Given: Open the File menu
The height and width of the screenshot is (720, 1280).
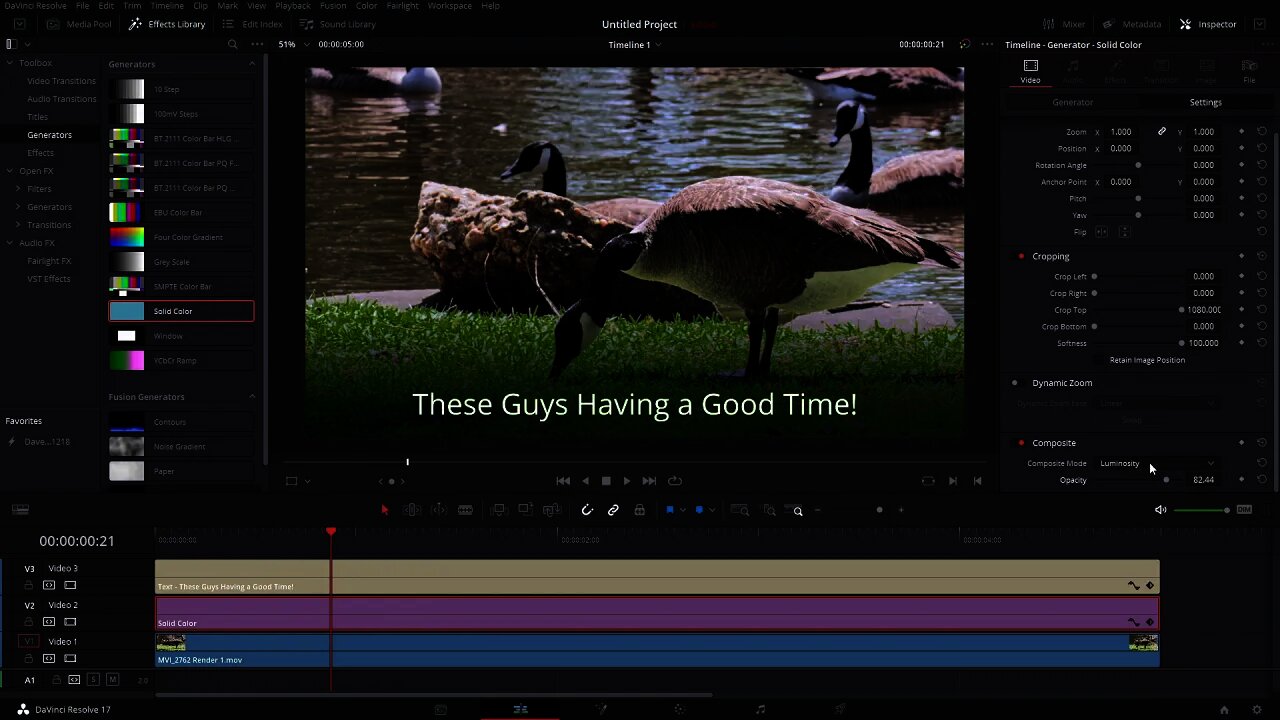Looking at the screenshot, I should pyautogui.click(x=83, y=6).
